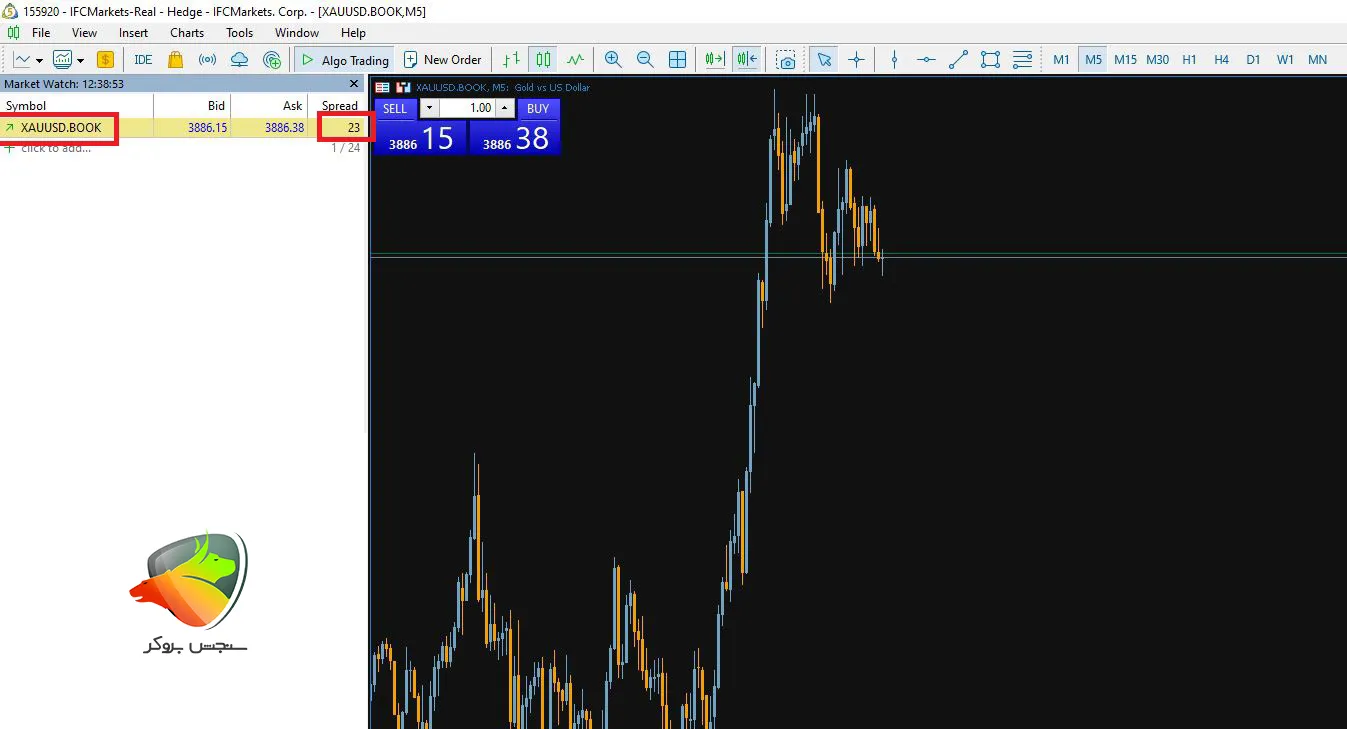Open the MQL5 Market shopping bag icon
Viewport: 1347px width, 729px height.
[176, 60]
